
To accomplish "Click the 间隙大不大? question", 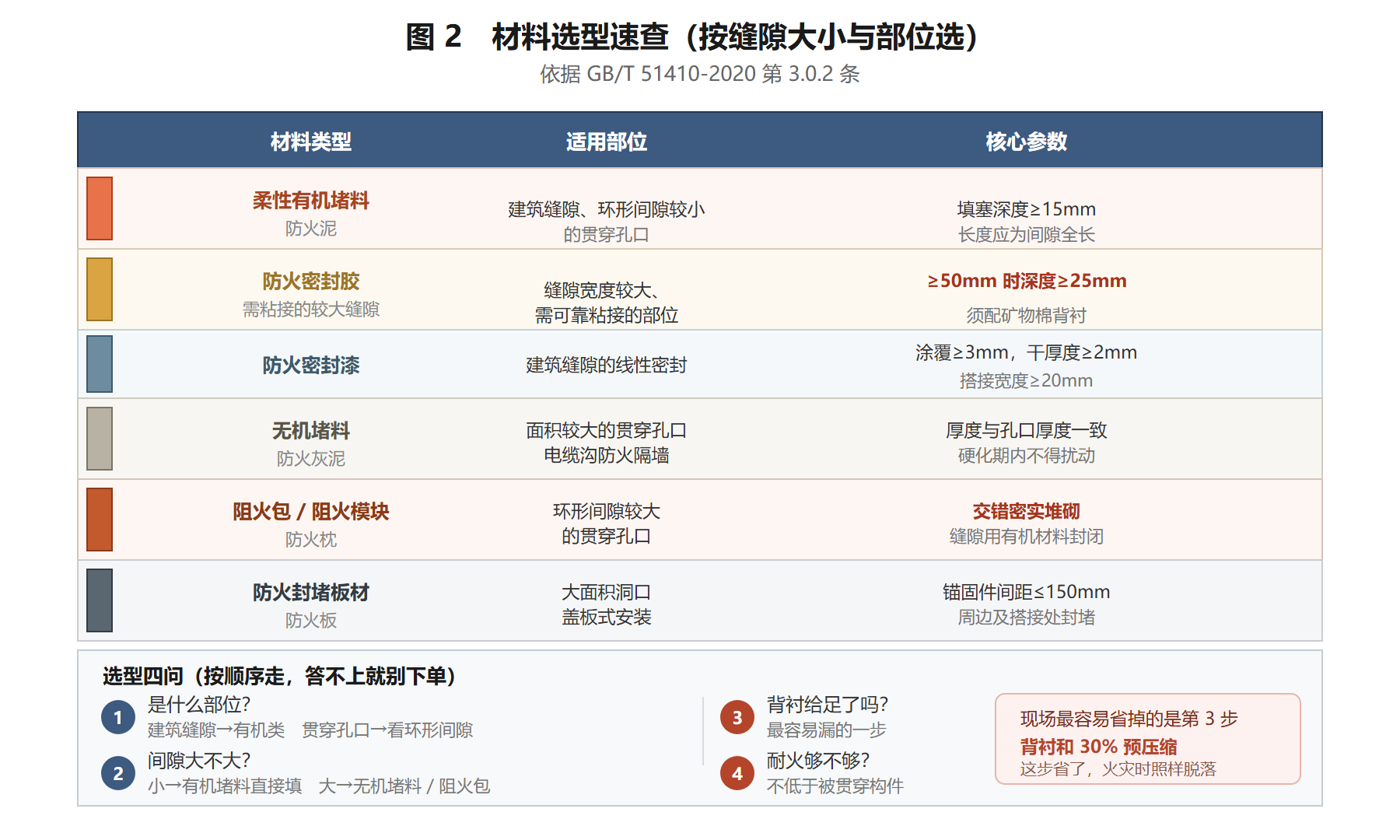I will 199,761.
